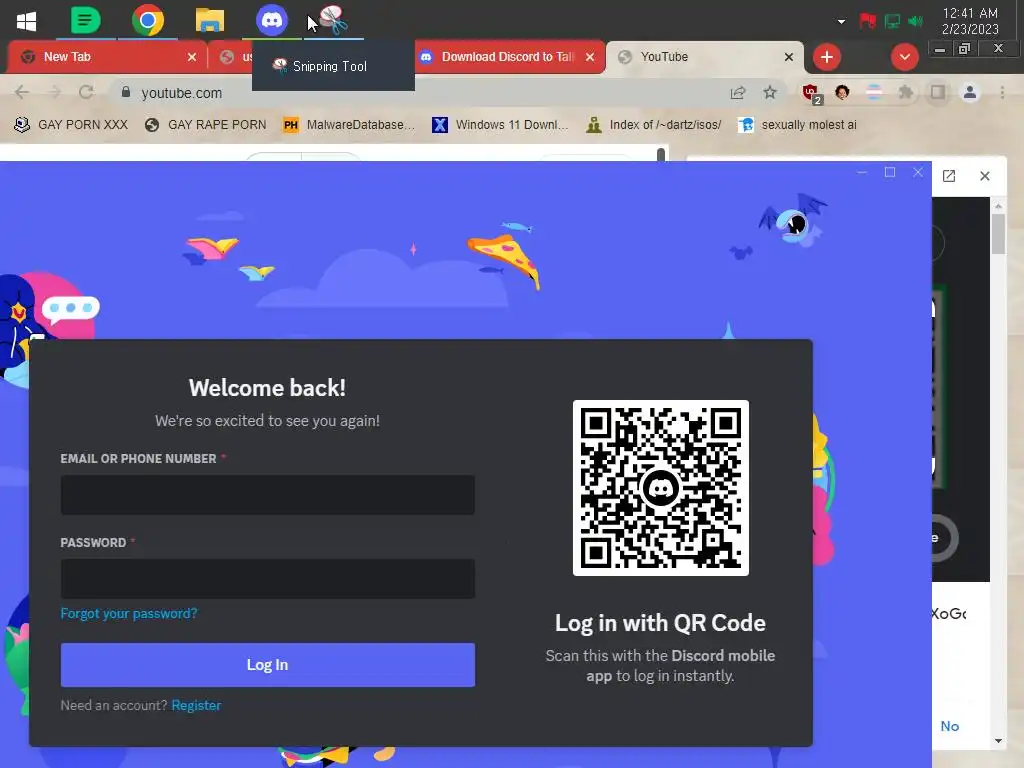
Task: Open the uBlock extension icon
Action: 812,93
